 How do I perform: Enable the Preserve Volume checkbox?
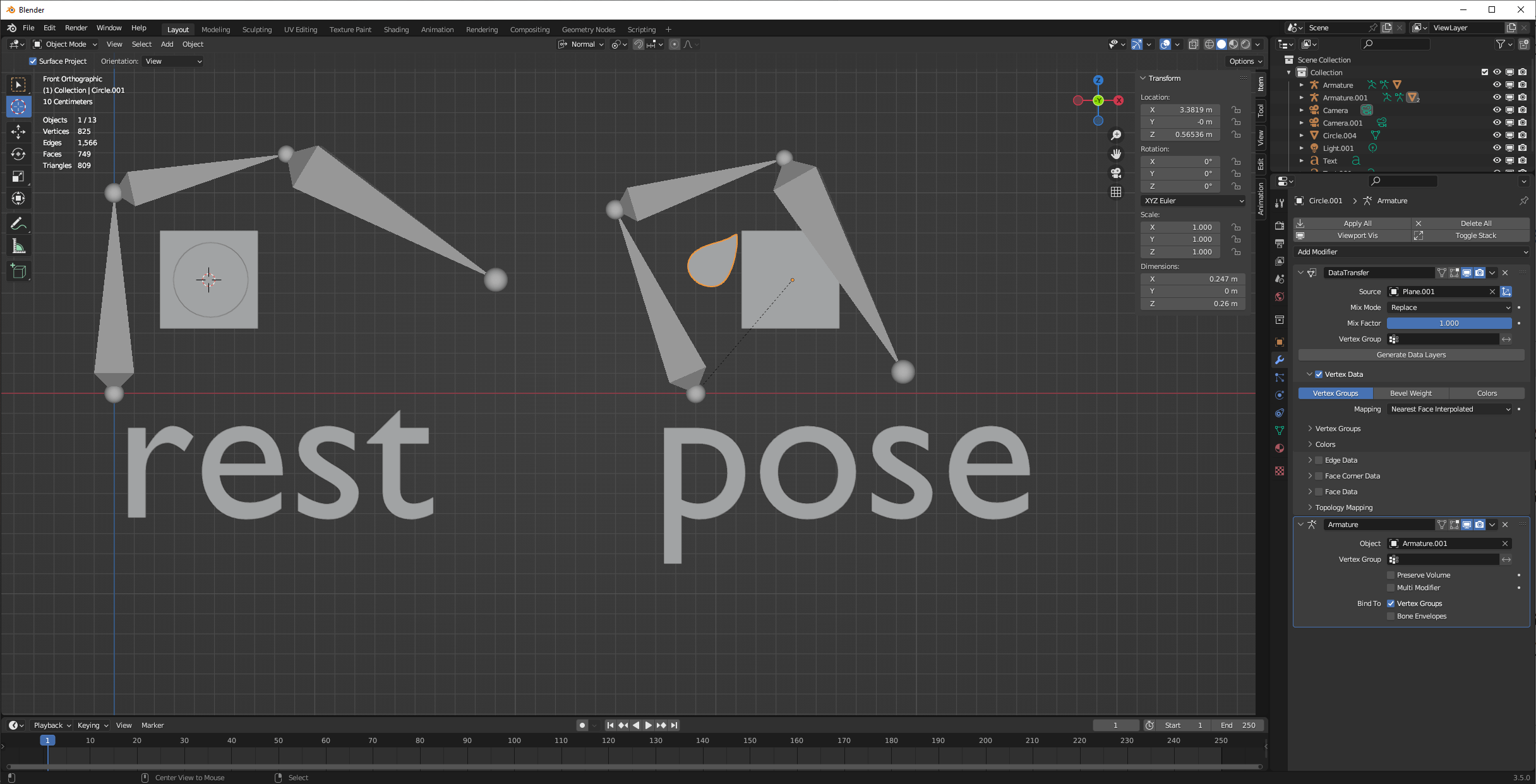[1391, 575]
